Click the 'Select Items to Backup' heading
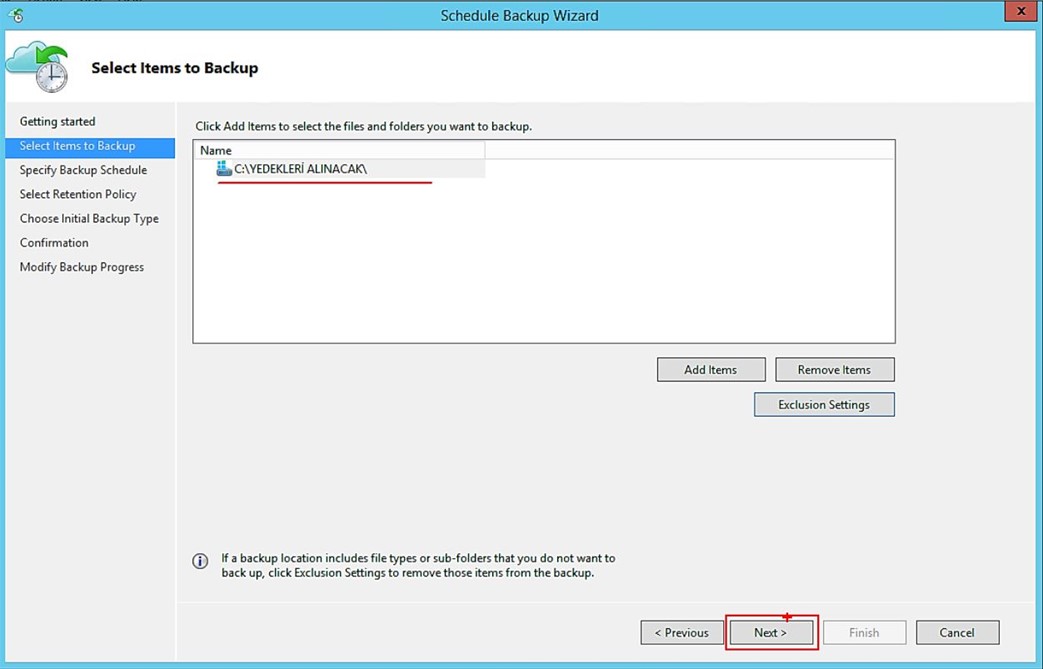 [174, 68]
